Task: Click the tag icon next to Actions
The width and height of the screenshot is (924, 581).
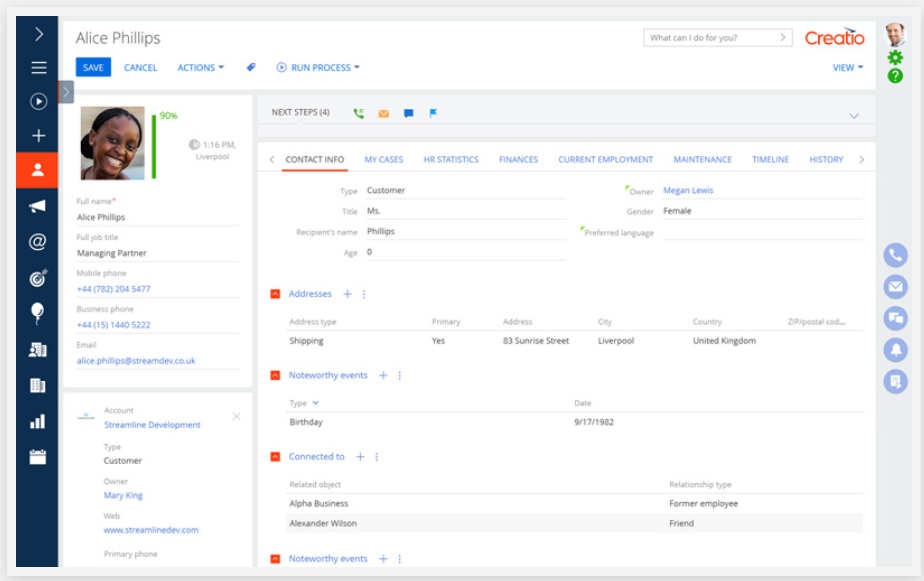Action: [x=251, y=67]
